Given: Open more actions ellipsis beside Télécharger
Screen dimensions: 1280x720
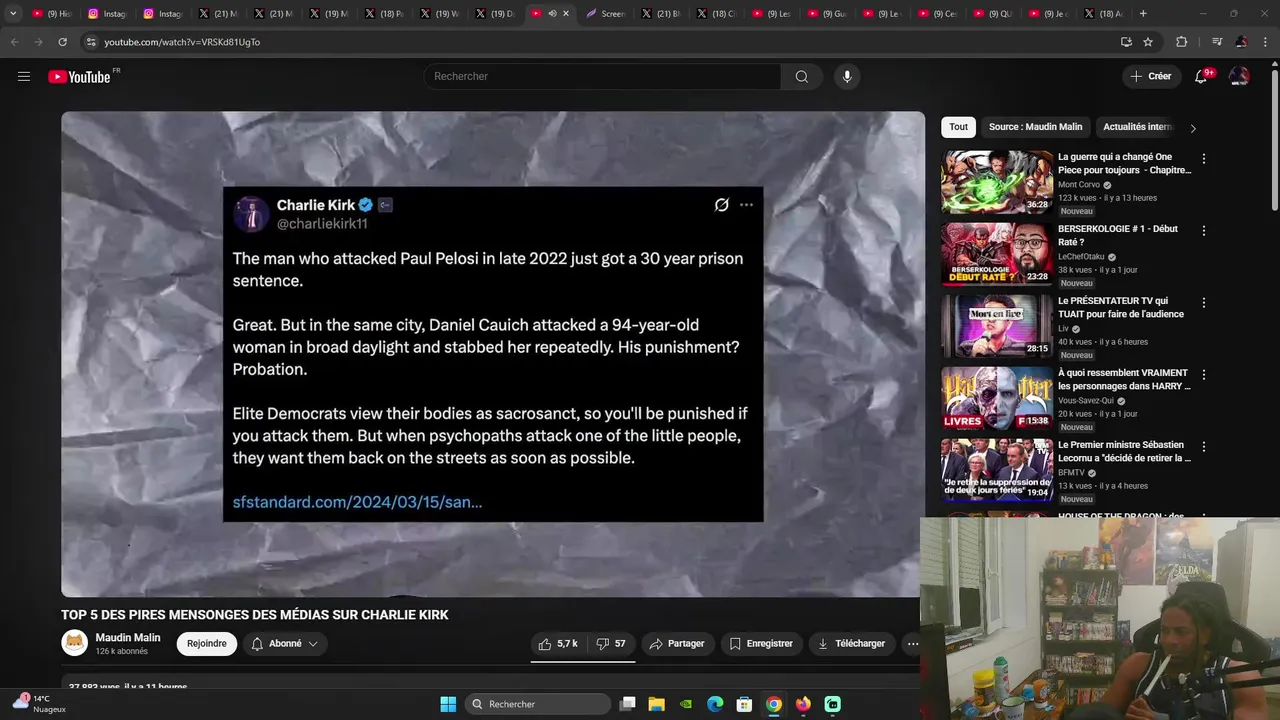Looking at the screenshot, I should click(912, 644).
